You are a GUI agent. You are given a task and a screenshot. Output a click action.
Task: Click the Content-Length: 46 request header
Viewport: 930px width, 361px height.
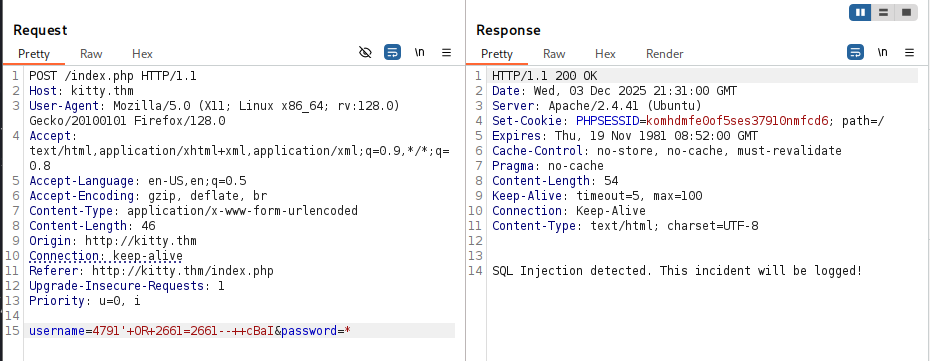tap(92, 226)
